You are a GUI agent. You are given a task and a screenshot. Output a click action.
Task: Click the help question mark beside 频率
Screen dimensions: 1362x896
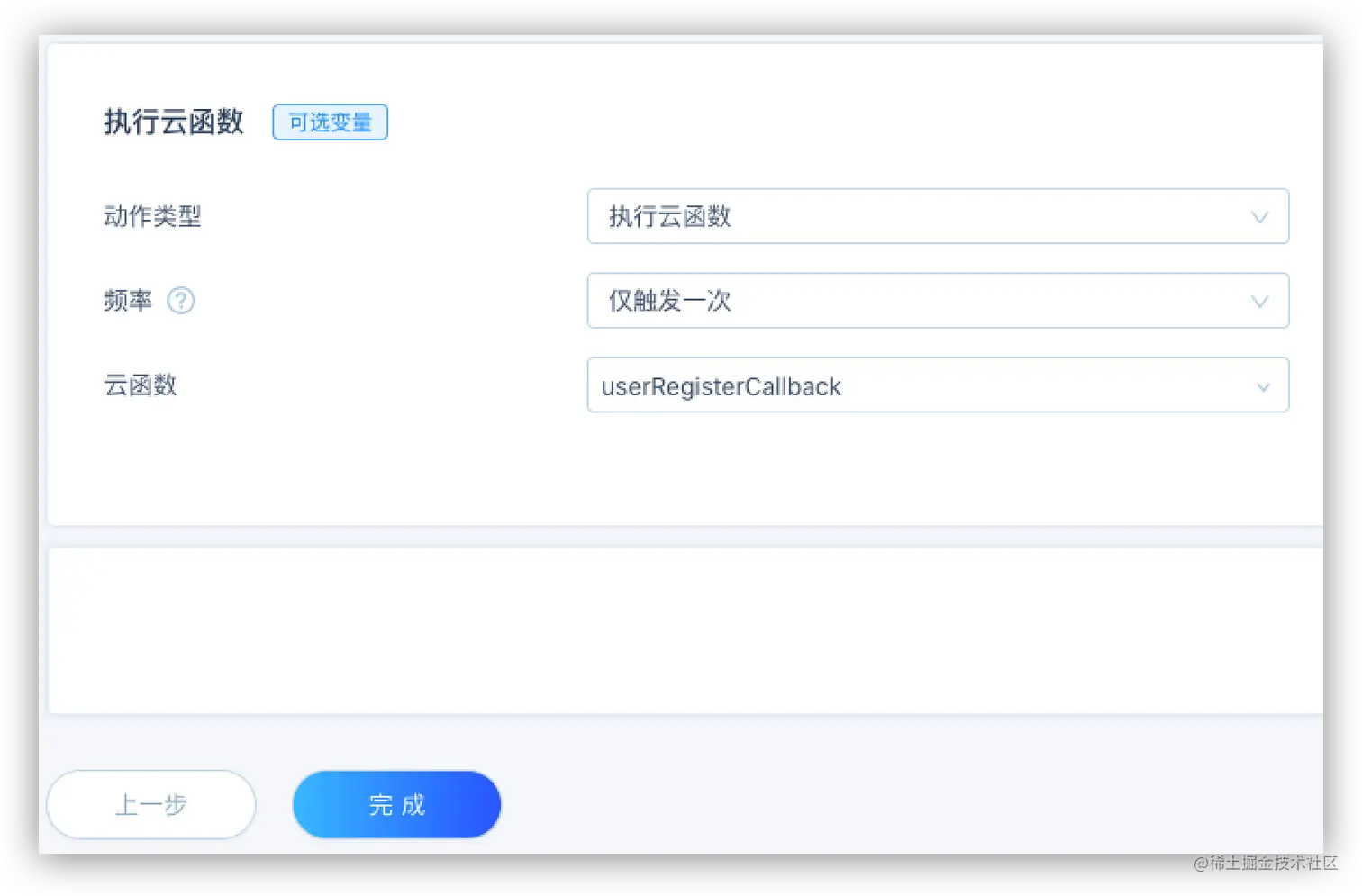182,302
